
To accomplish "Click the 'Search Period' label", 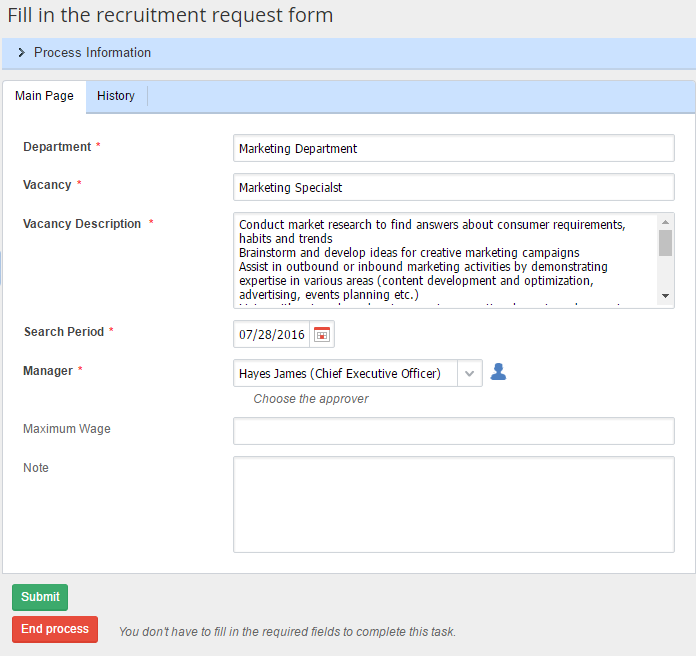I will [64, 332].
